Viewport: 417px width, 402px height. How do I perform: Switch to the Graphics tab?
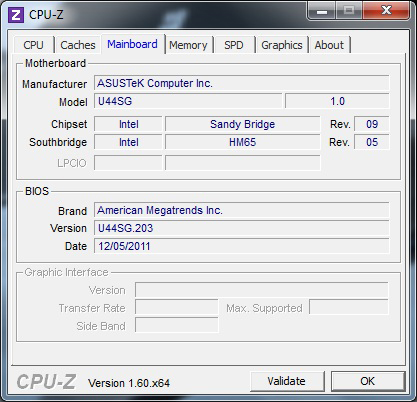282,45
